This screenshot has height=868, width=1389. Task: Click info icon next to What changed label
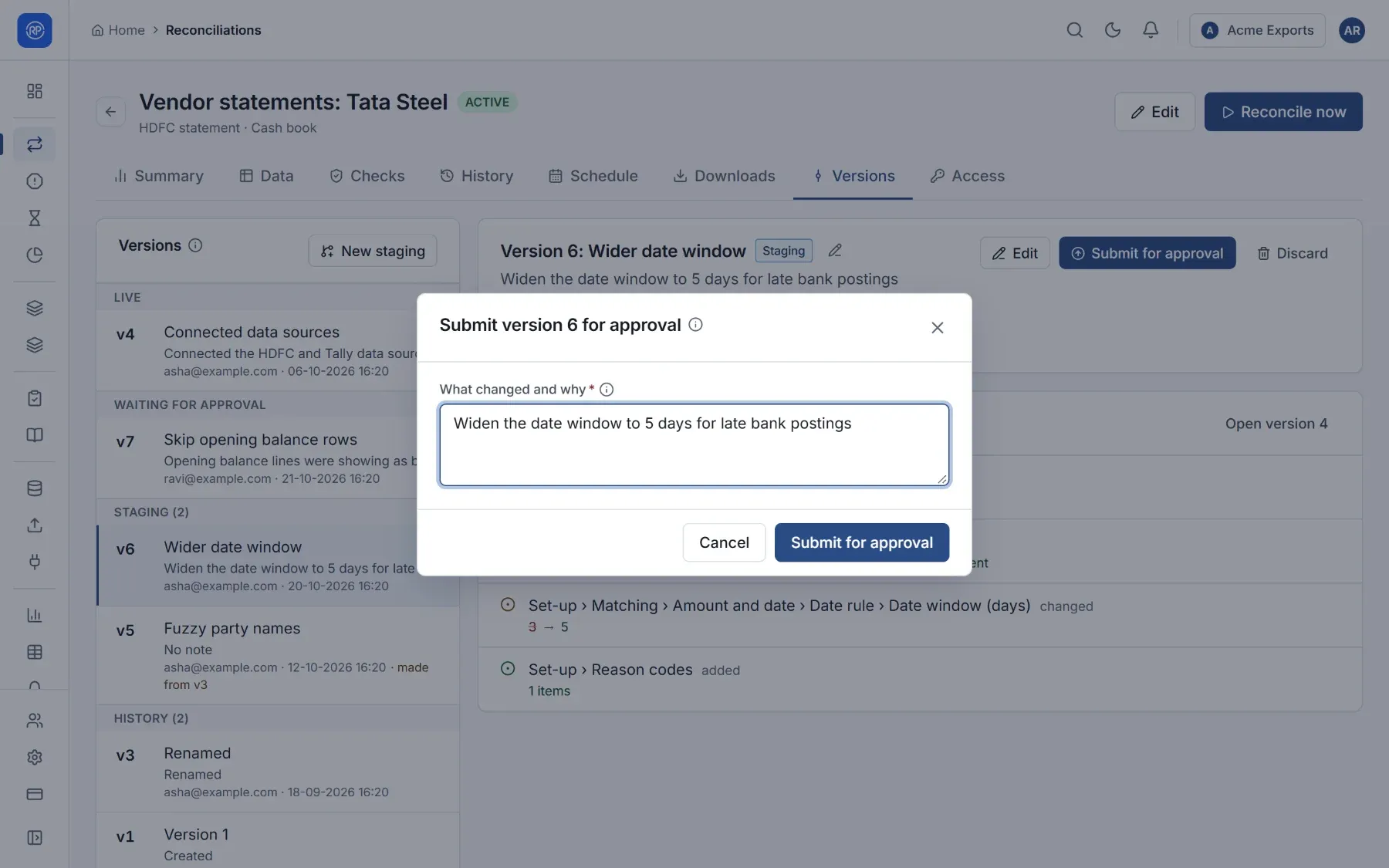click(x=607, y=390)
